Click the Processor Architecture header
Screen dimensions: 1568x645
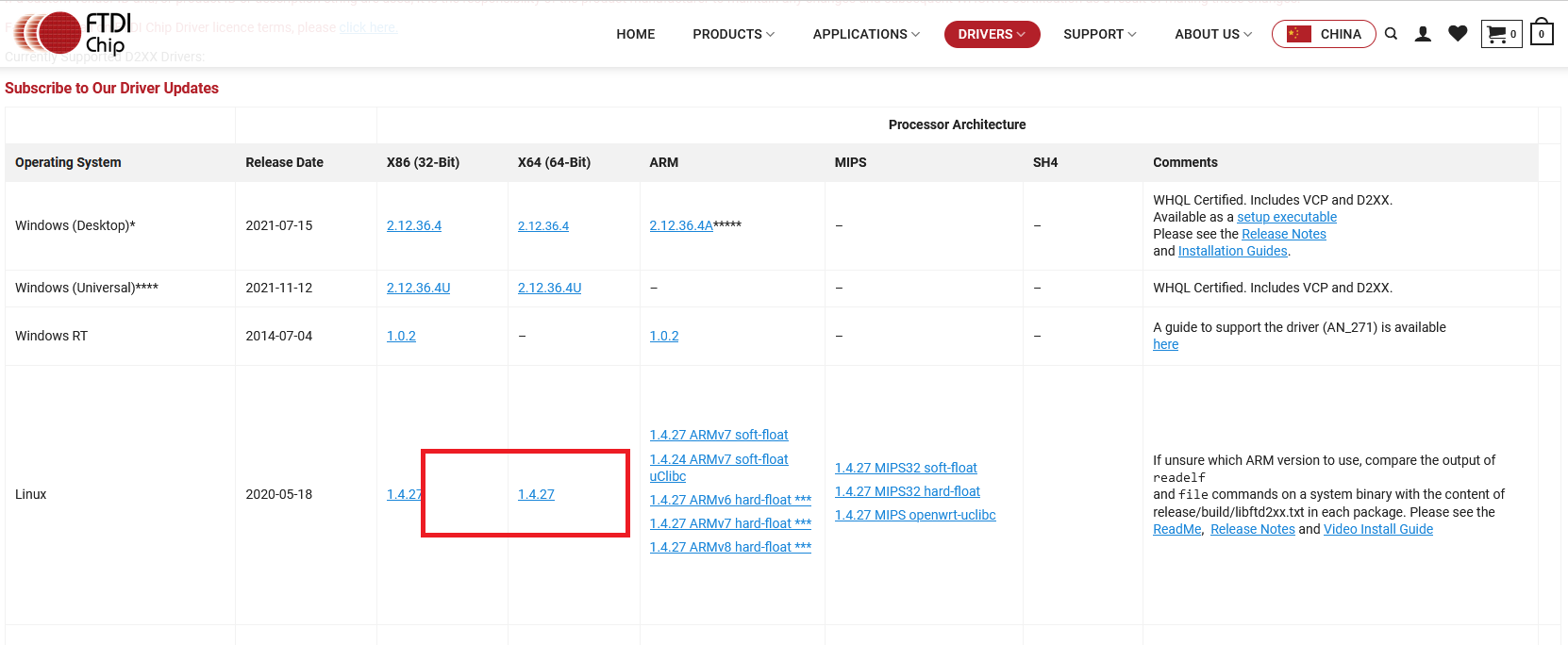pos(957,124)
